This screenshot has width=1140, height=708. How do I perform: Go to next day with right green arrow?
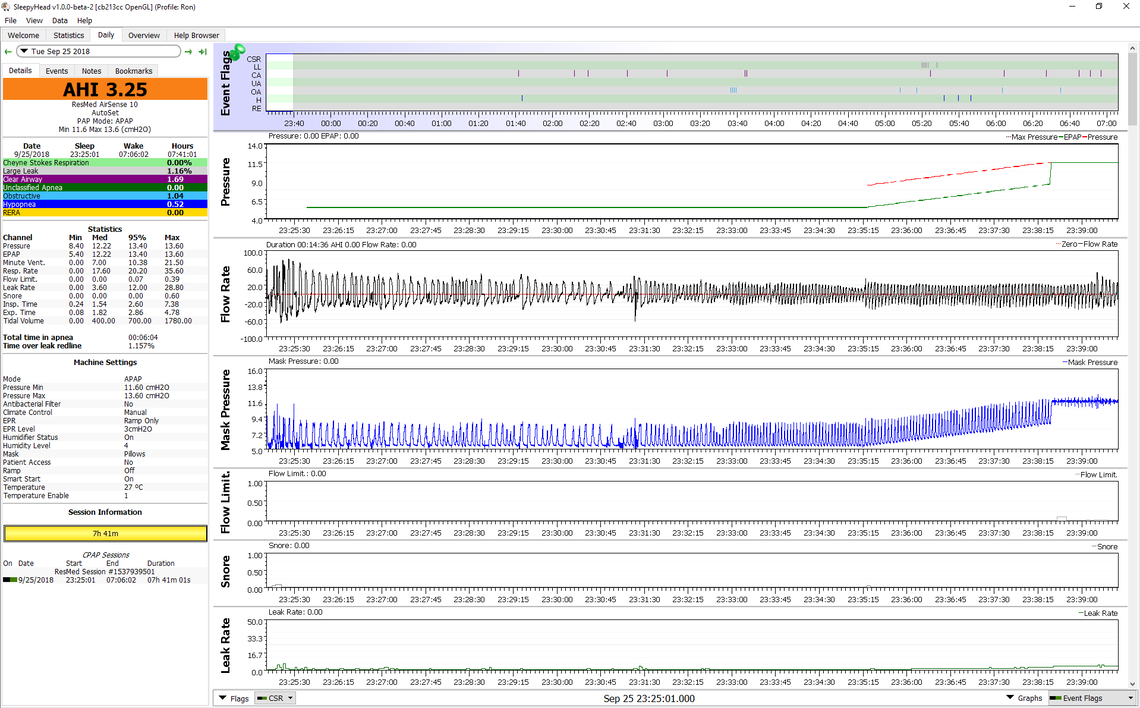coord(189,52)
